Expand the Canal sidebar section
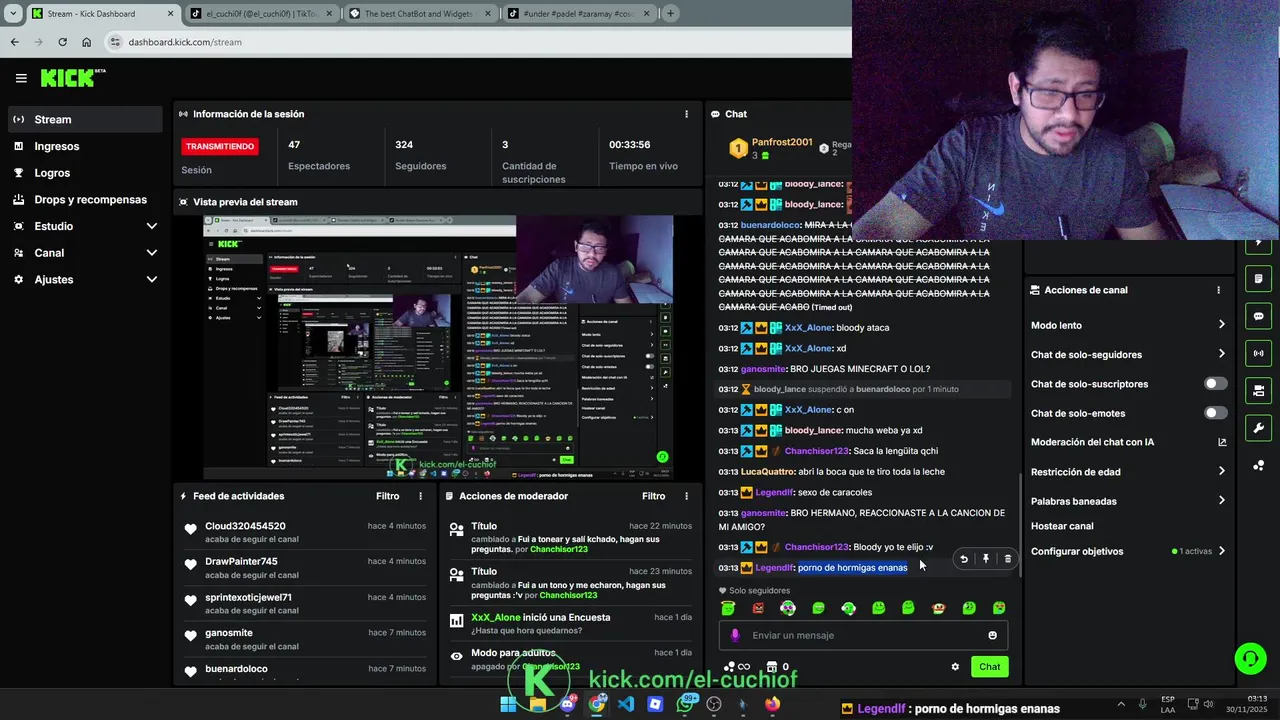Image resolution: width=1280 pixels, height=720 pixels. [x=85, y=253]
